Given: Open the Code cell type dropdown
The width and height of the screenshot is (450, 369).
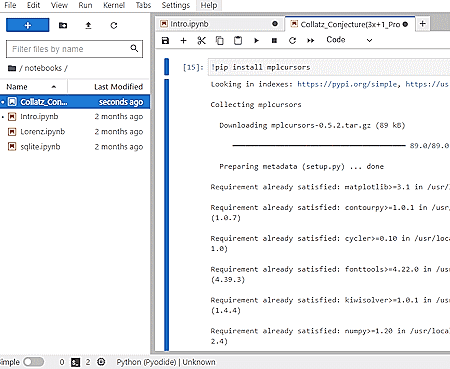Looking at the screenshot, I should click(x=349, y=40).
